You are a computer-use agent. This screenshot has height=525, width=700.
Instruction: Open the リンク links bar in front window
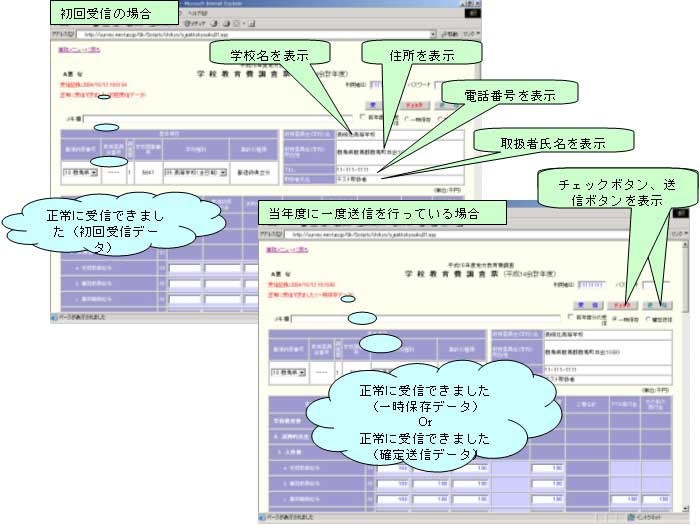[x=681, y=234]
